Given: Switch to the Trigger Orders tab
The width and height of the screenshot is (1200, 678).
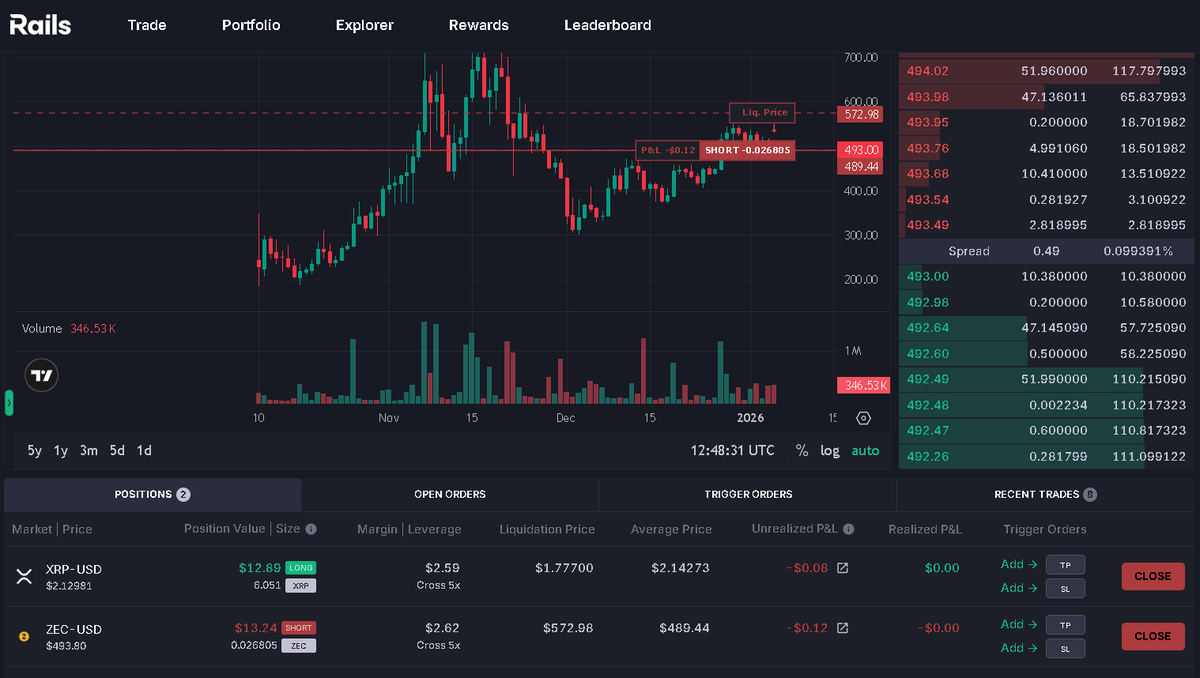Looking at the screenshot, I should coord(748,494).
